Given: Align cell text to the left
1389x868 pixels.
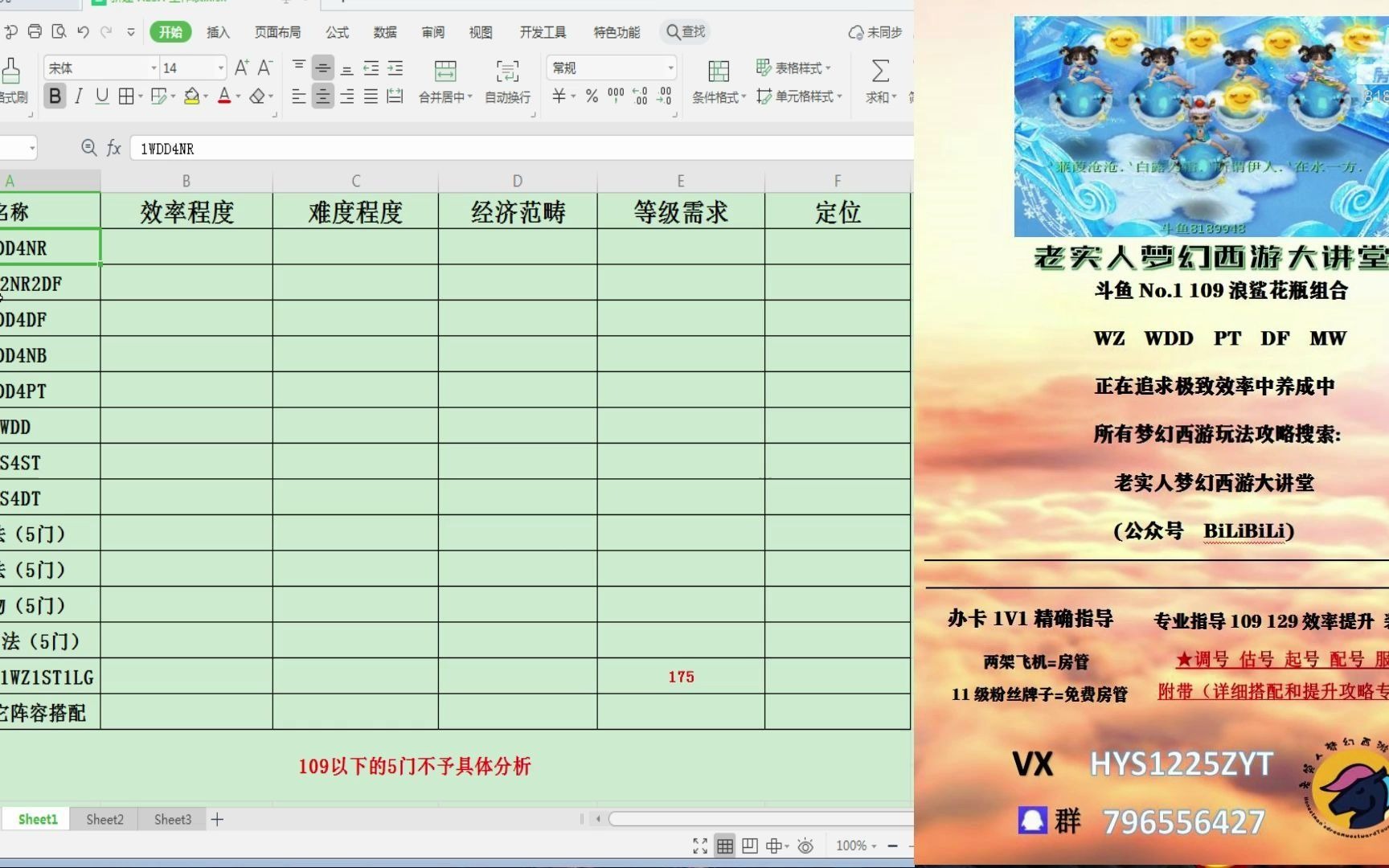Looking at the screenshot, I should click(x=299, y=96).
